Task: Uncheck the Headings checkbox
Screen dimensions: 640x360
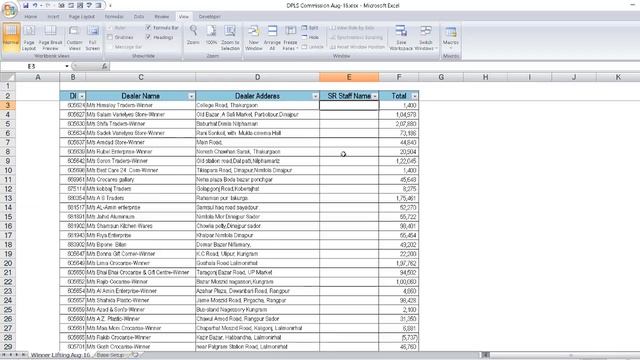Action: [148, 37]
